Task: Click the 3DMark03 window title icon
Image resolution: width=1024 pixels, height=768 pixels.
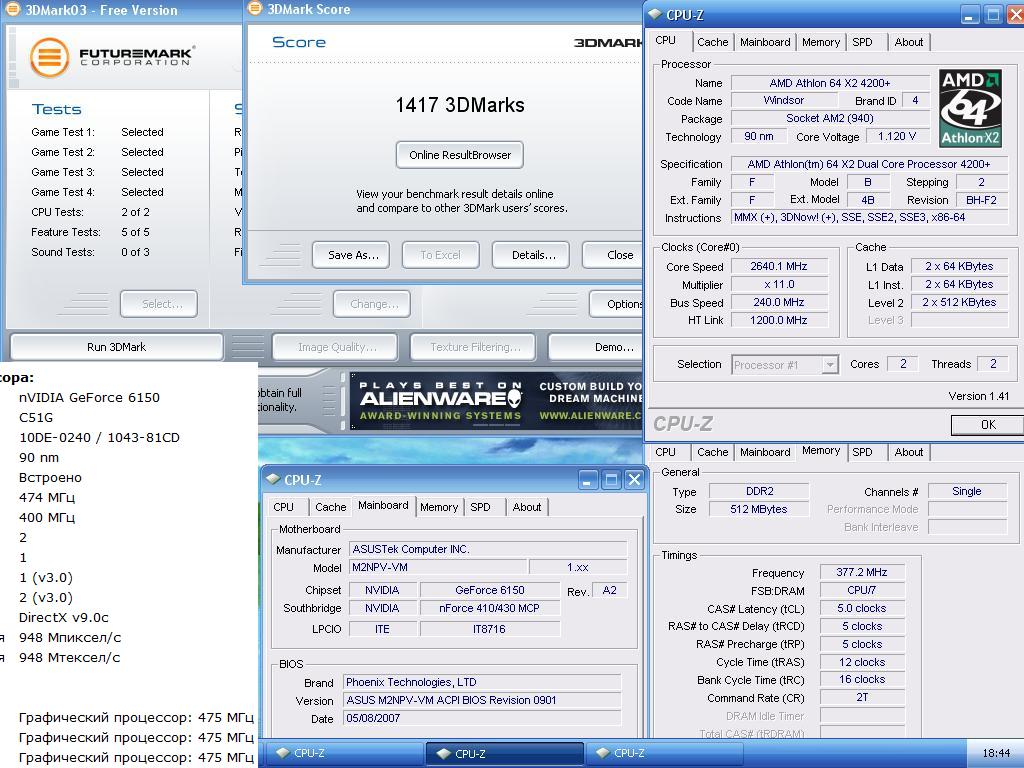Action: (x=12, y=10)
